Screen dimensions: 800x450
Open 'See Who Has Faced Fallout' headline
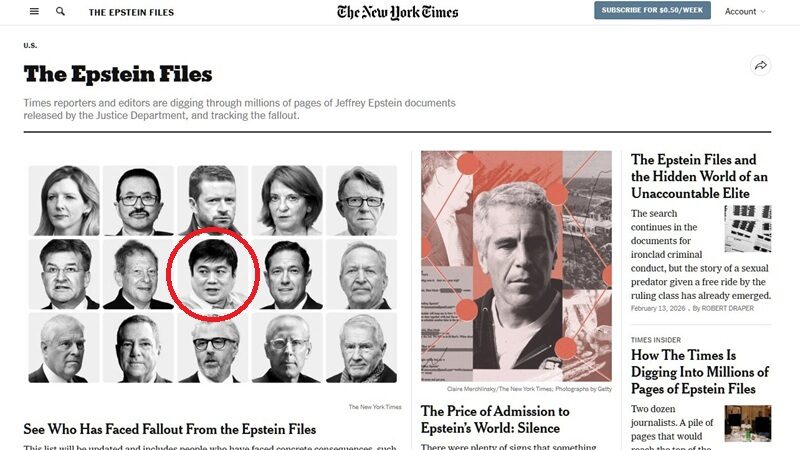pos(170,429)
